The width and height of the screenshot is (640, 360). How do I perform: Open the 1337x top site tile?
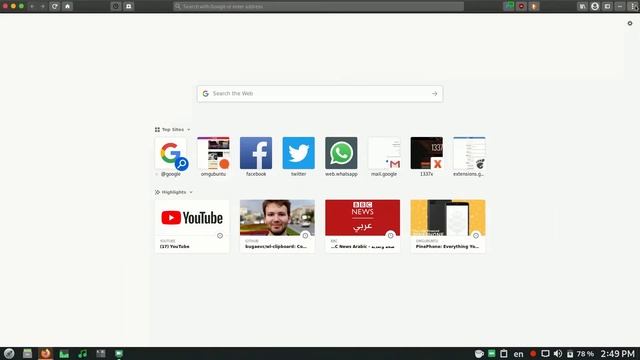tap(427, 157)
